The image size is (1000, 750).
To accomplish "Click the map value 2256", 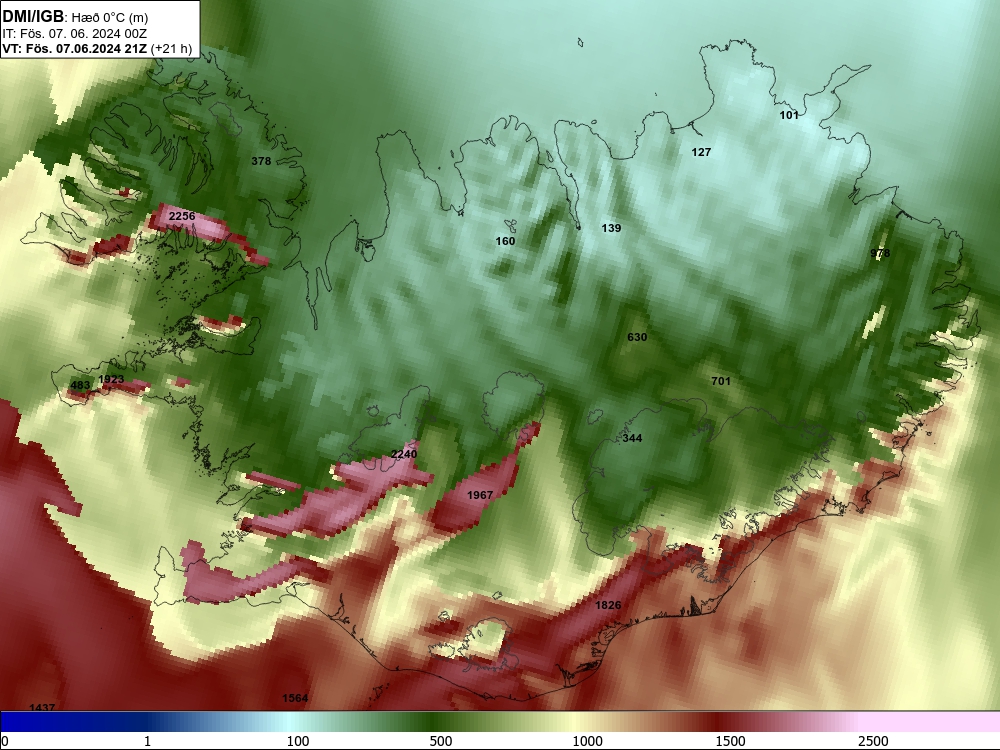I will pos(182,216).
